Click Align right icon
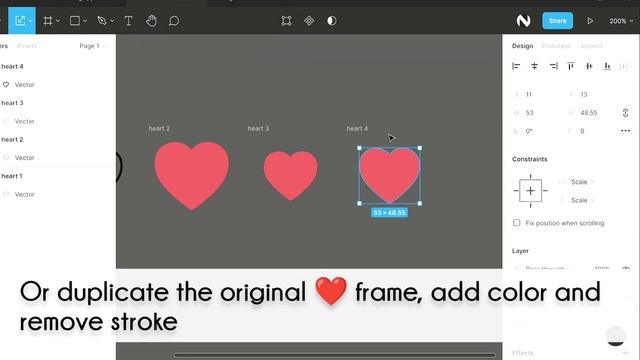Screen dimensions: 640x360 (x=553, y=66)
